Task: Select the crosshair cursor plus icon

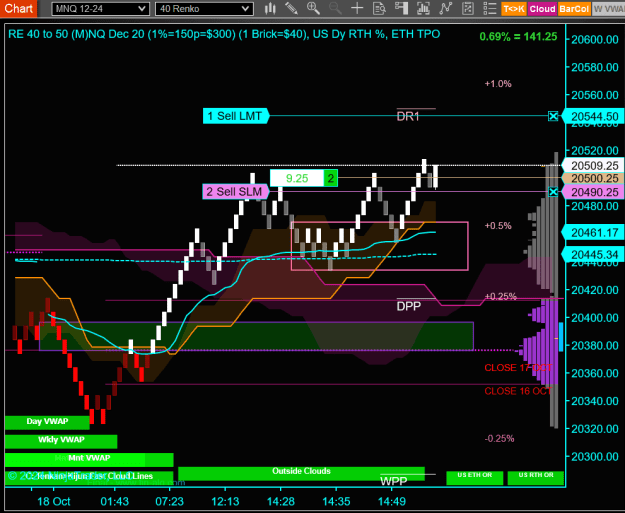Action: click(x=357, y=8)
